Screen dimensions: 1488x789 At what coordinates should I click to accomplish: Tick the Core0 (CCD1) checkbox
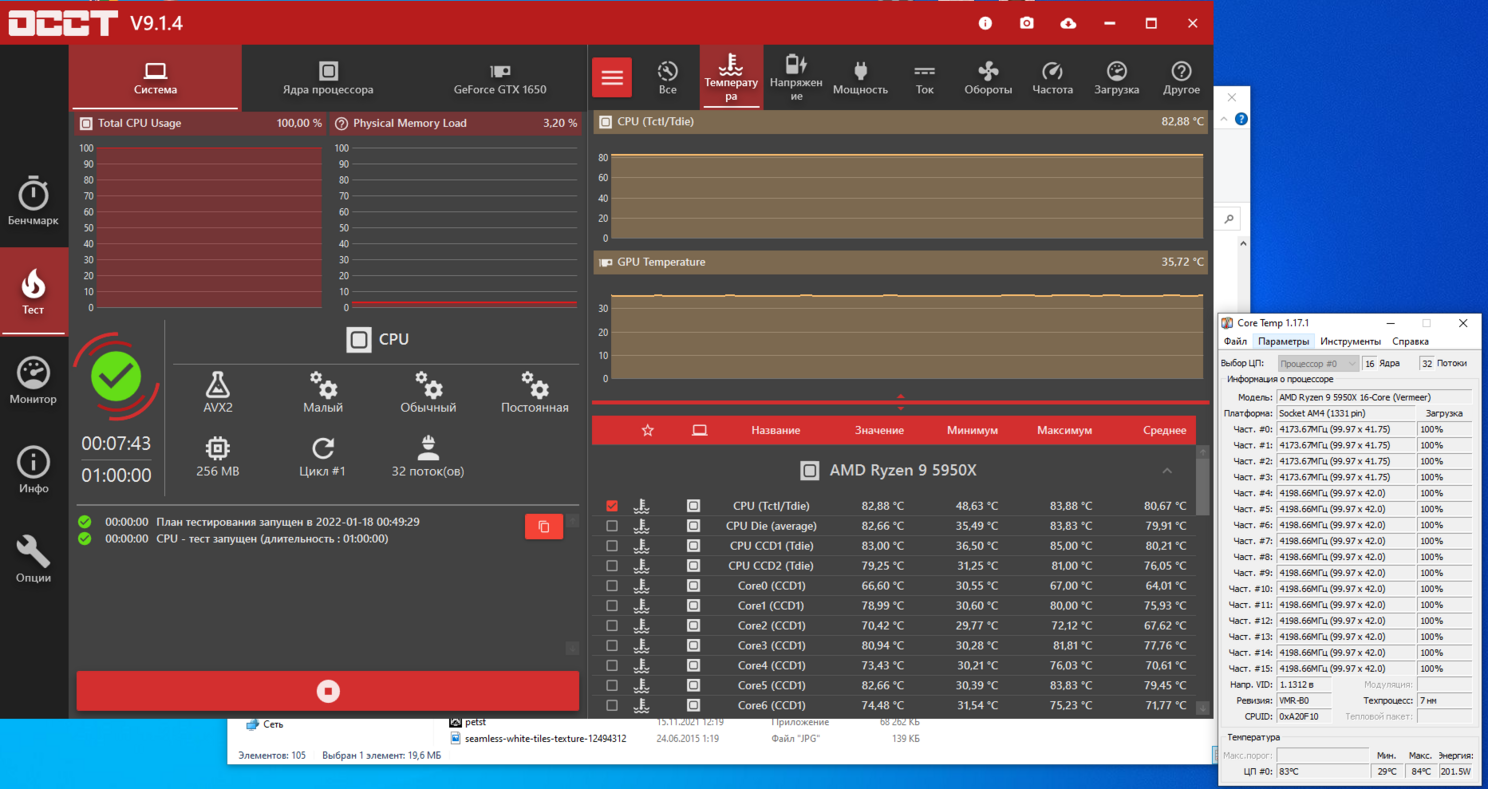click(612, 586)
